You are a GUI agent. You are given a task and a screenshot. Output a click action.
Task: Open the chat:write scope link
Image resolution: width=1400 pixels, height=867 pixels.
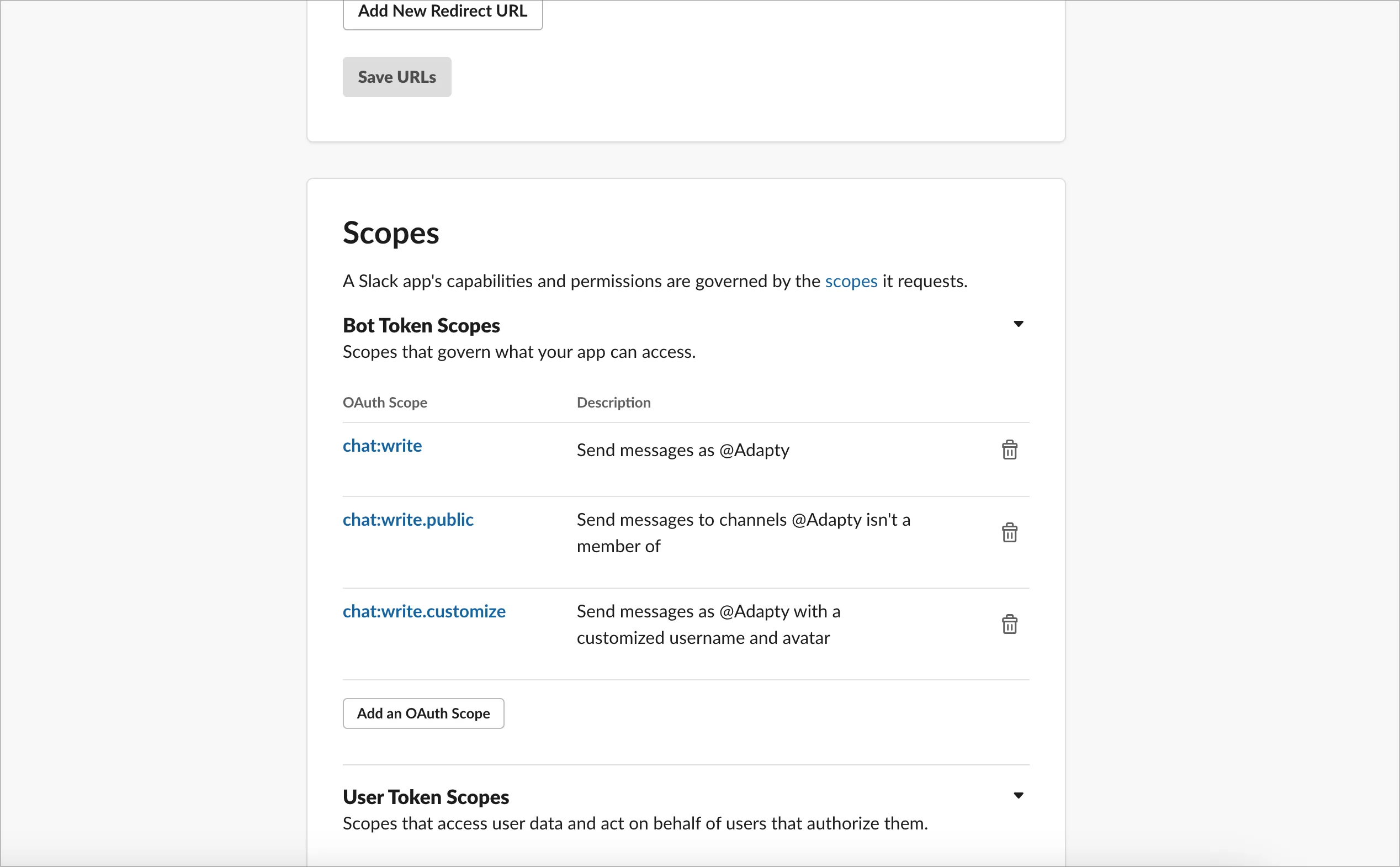coord(381,446)
